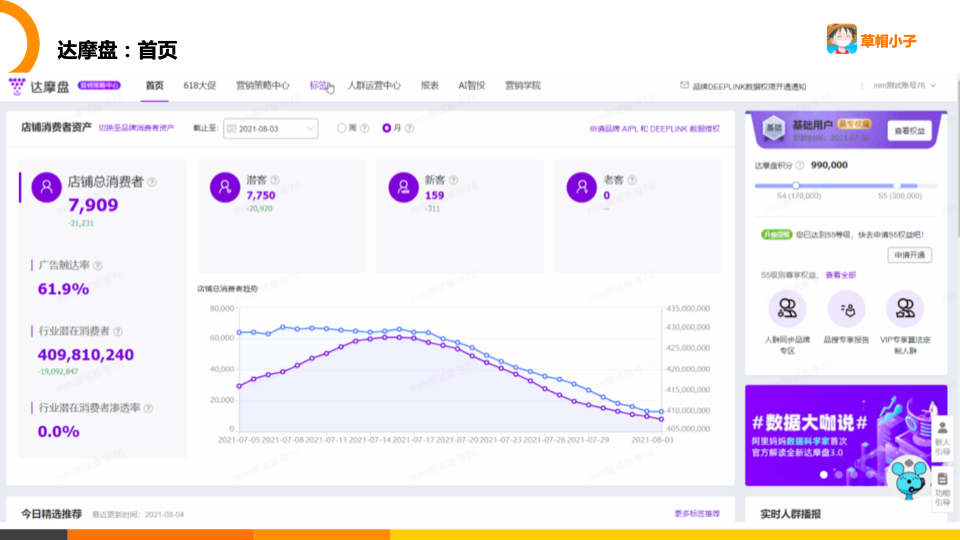Click the 人群同步品牌专区 icon
Viewport: 960px width, 540px height.
pos(787,309)
